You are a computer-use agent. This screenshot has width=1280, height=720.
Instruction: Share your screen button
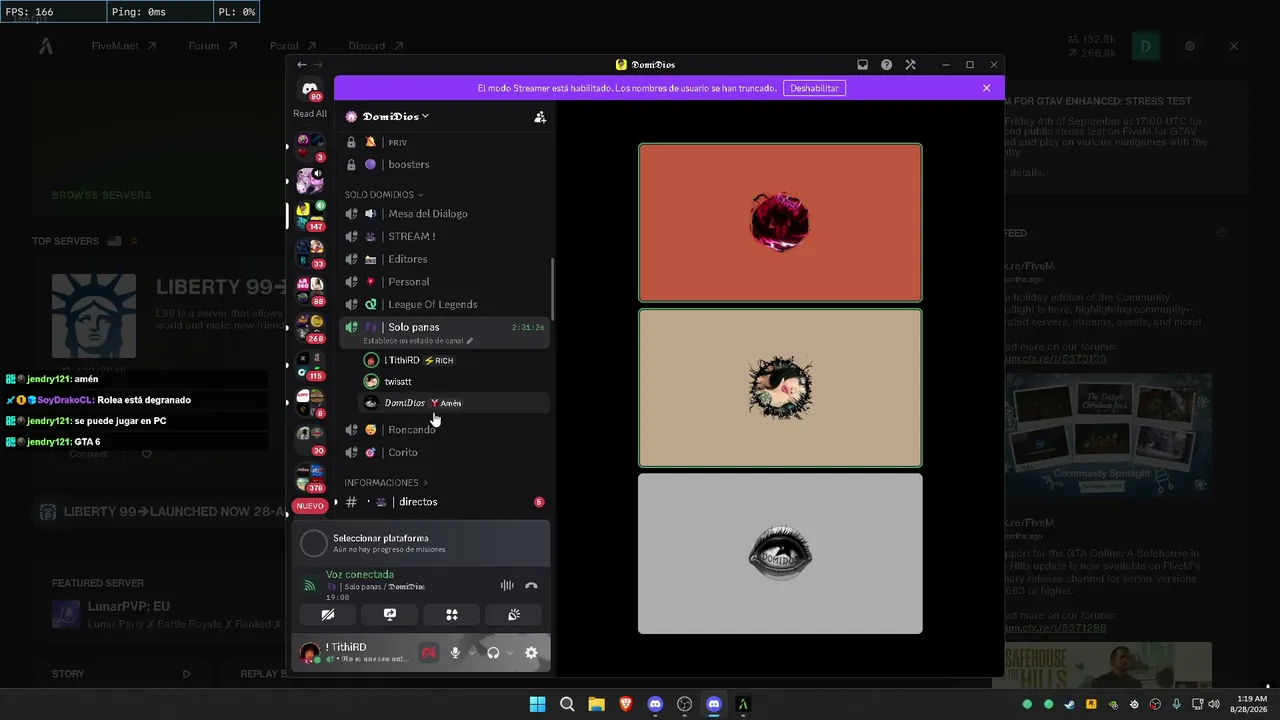point(390,615)
